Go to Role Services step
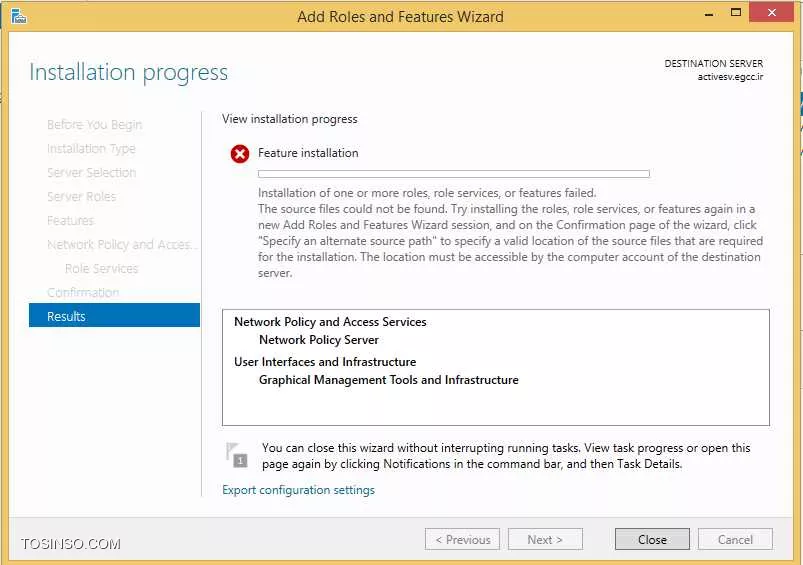The height and width of the screenshot is (565, 803). click(x=101, y=268)
